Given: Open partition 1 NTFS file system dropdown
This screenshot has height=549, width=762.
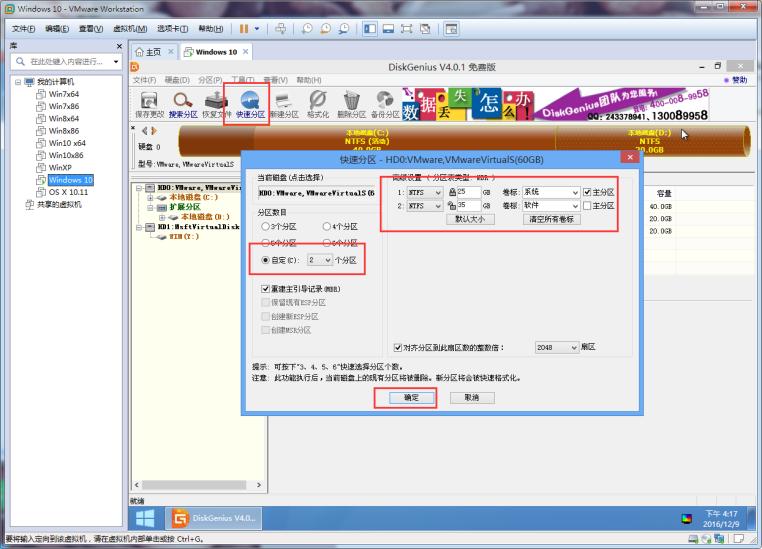Looking at the screenshot, I should (x=424, y=192).
